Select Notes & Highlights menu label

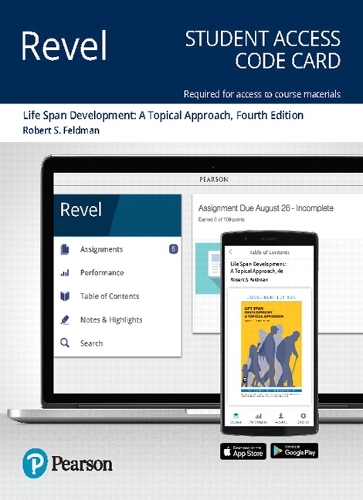click(x=111, y=320)
